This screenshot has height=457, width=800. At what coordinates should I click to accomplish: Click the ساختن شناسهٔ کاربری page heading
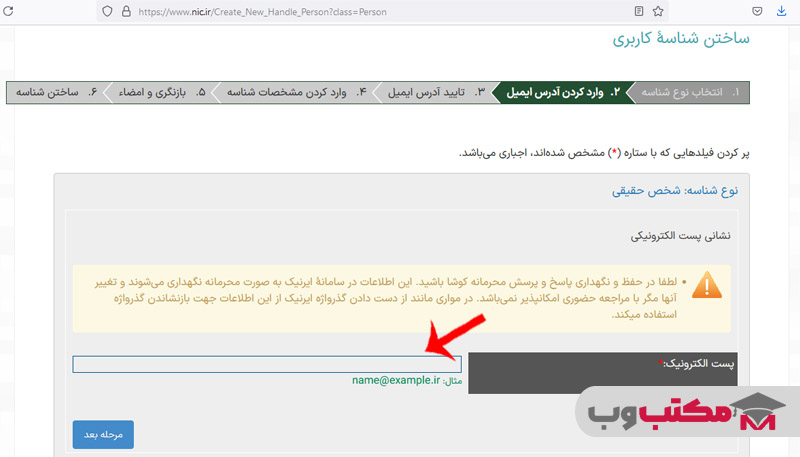[681, 39]
